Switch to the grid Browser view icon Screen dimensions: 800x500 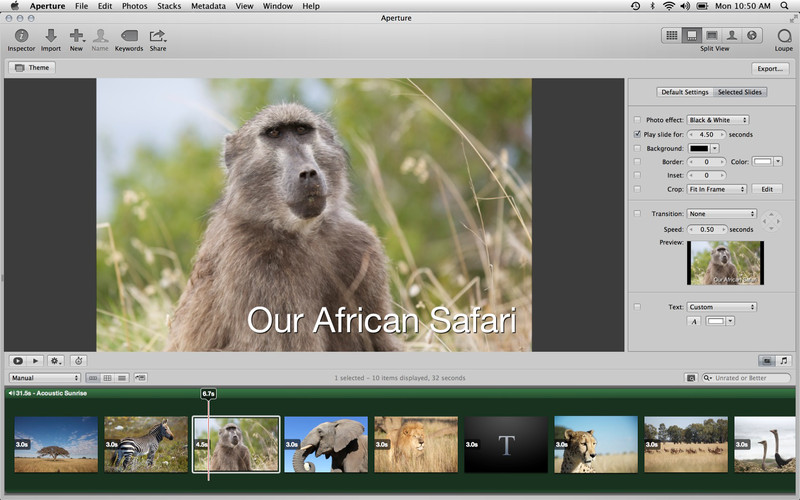(x=672, y=35)
